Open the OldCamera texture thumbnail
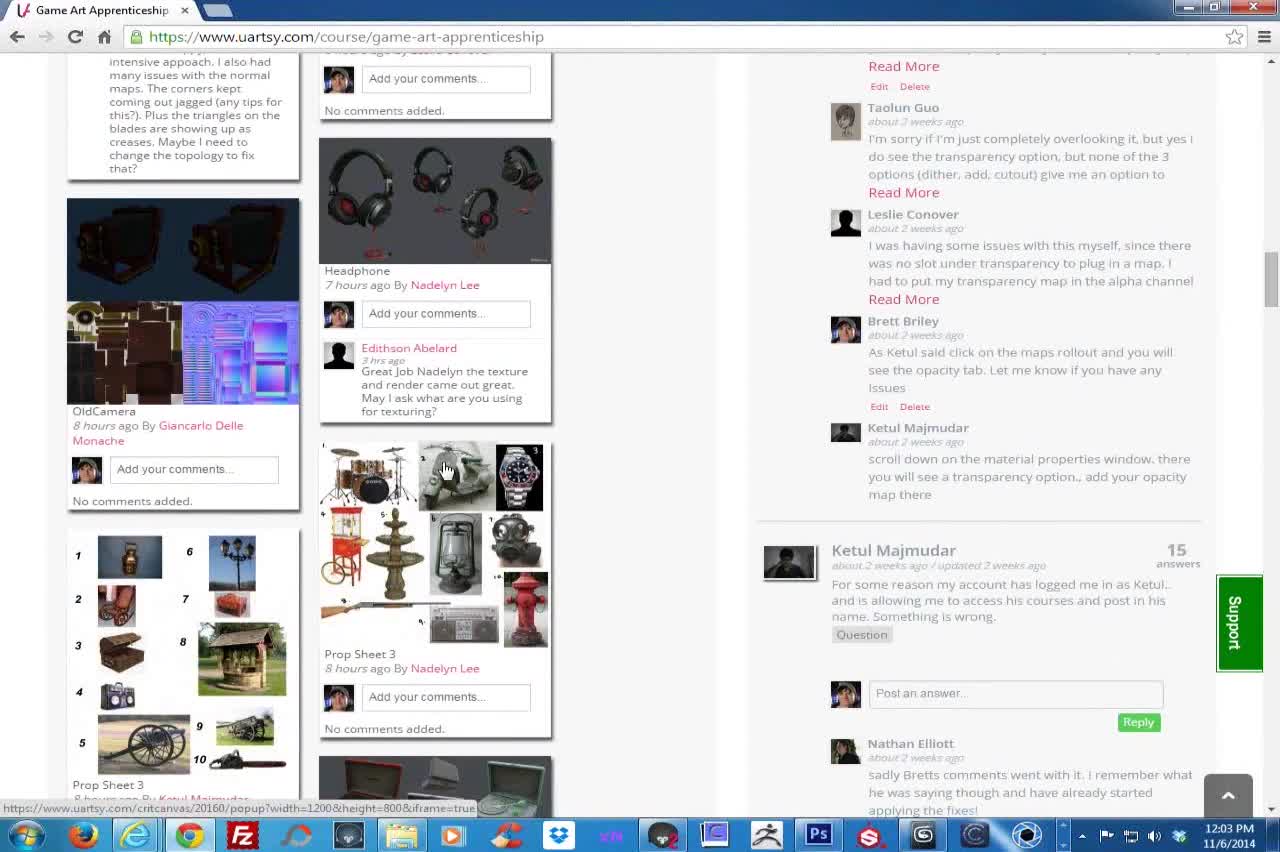The width and height of the screenshot is (1280, 852). point(183,301)
